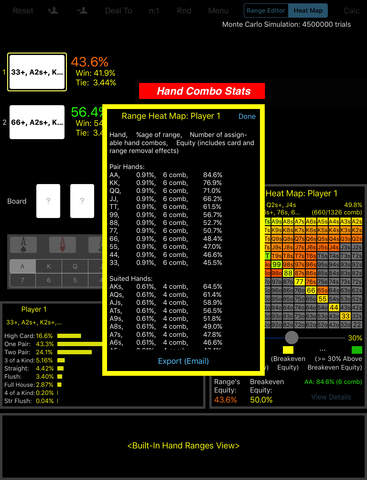The height and width of the screenshot is (480, 367).
Task: Click Breakeven Equity 50.0% value
Action: (x=261, y=400)
